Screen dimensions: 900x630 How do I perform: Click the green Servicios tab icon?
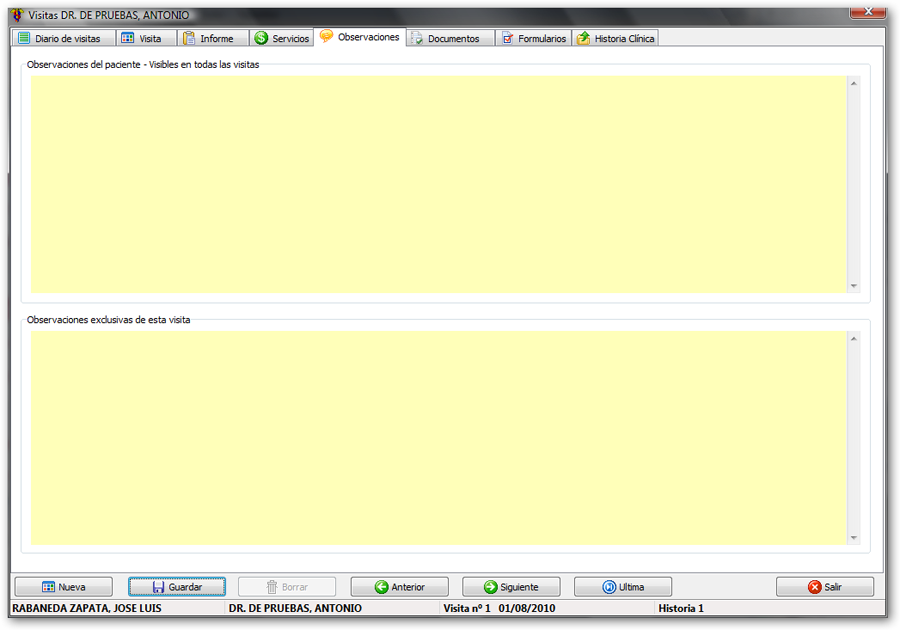(x=261, y=38)
